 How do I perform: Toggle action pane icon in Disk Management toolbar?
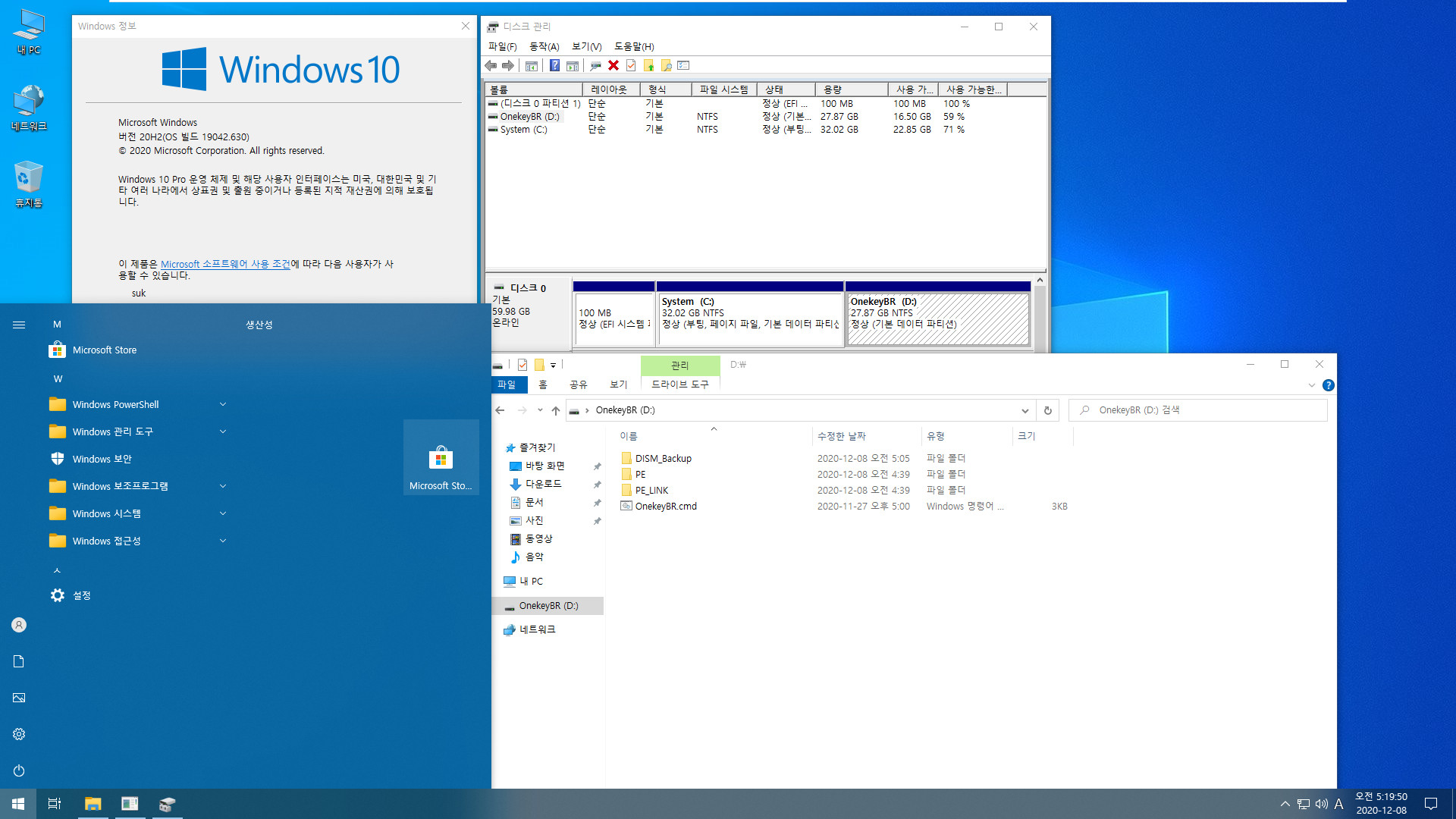[x=573, y=66]
